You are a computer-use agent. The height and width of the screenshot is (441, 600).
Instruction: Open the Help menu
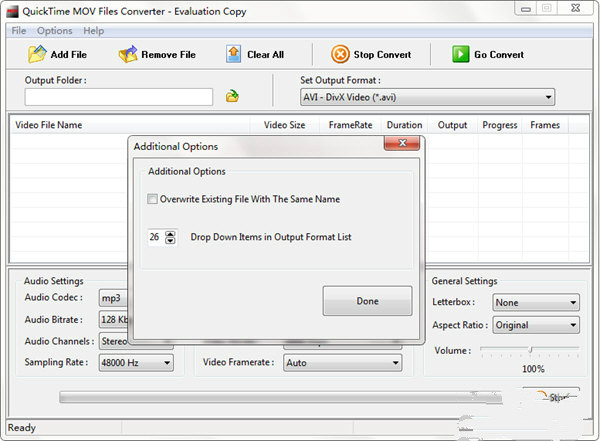click(x=94, y=31)
